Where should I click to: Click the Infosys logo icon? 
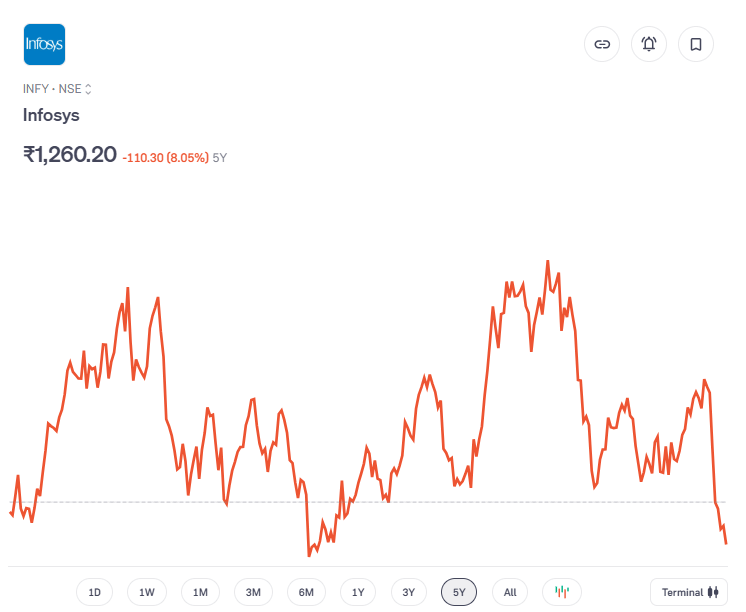(44, 44)
